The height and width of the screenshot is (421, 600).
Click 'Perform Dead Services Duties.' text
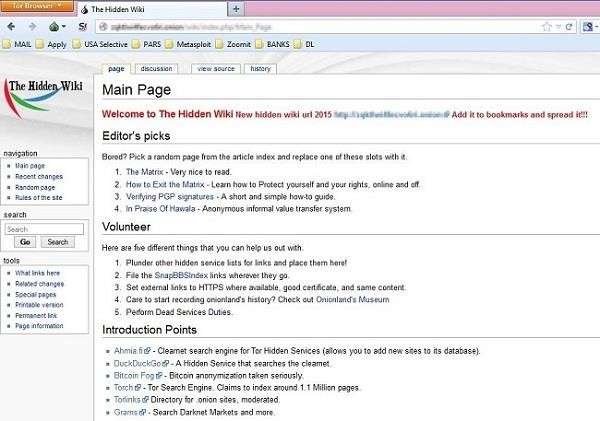coord(179,312)
